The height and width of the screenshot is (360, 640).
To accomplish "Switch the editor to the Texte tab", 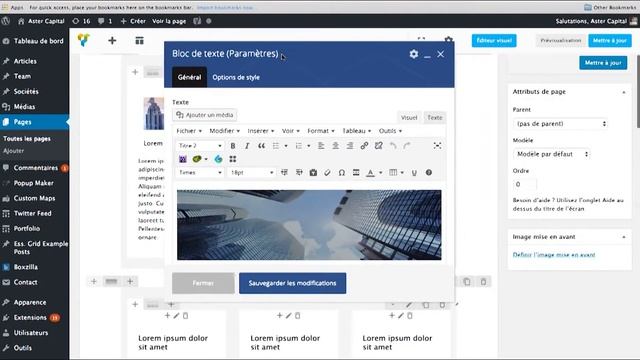I will tap(435, 118).
